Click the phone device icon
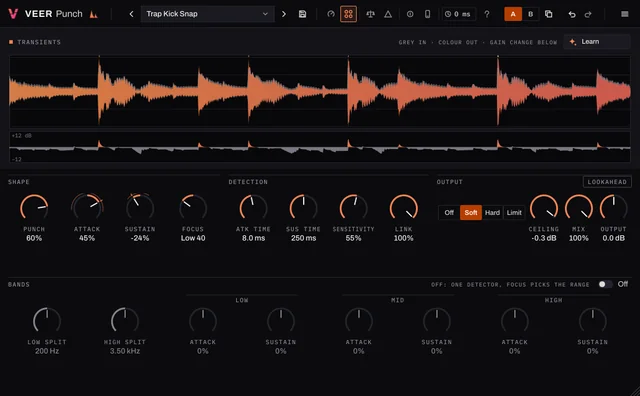 pos(427,14)
